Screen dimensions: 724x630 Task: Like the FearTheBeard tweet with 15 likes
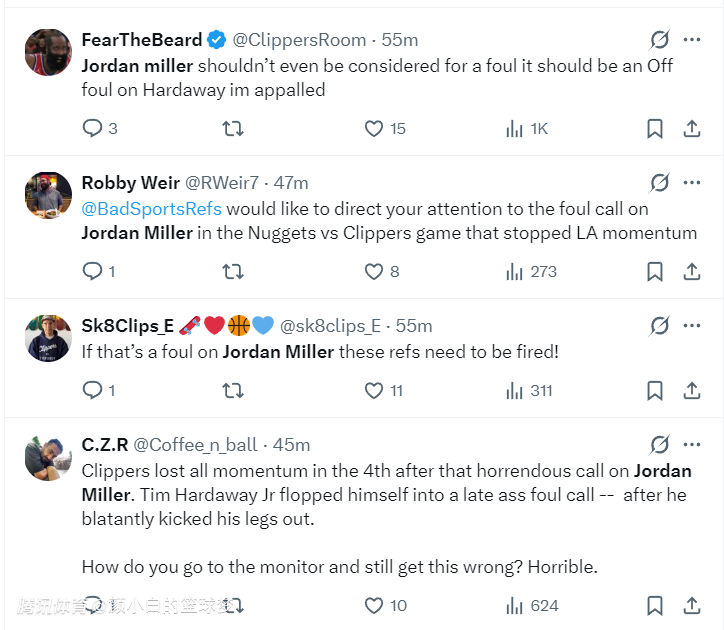(374, 128)
